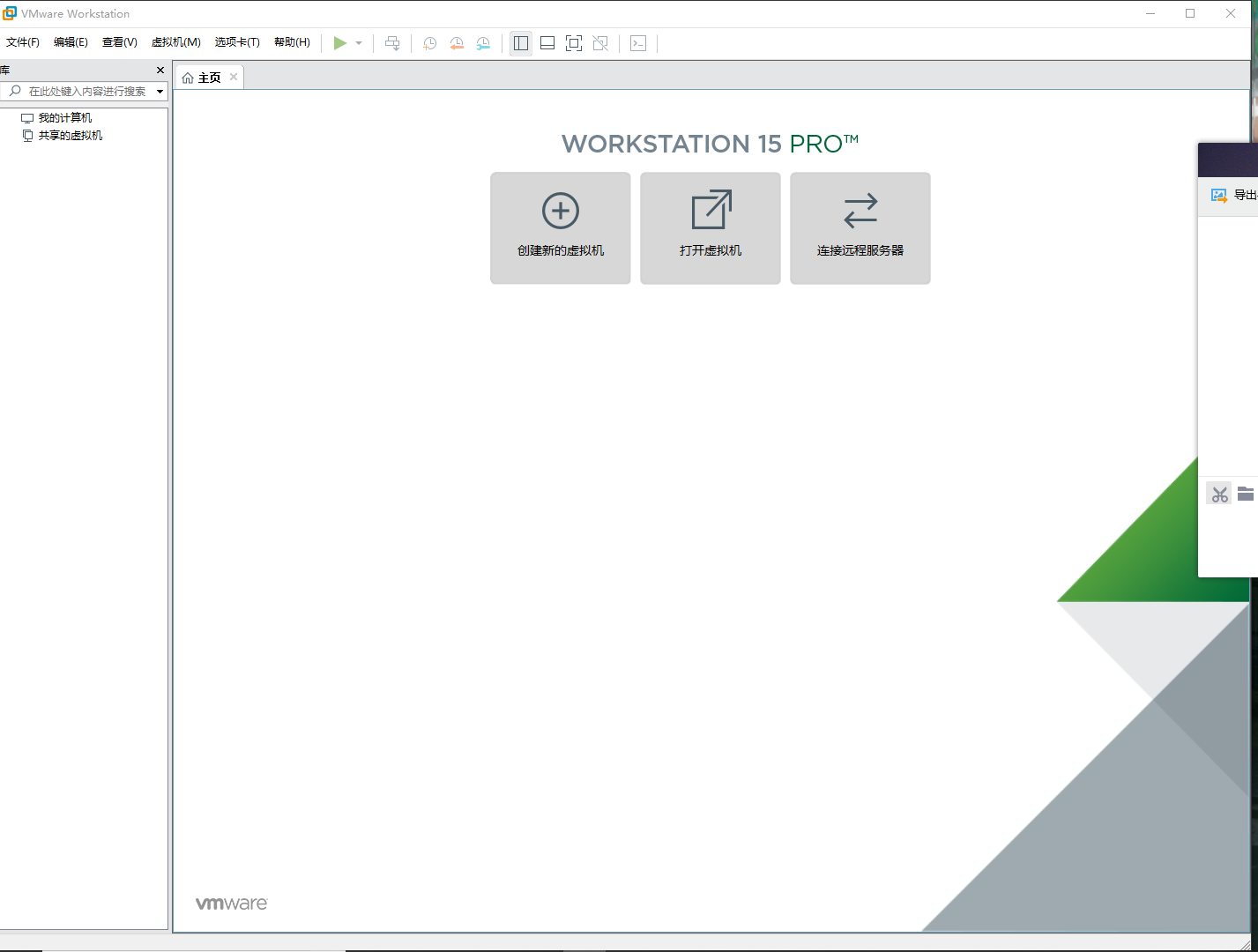
Task: Click the folder icon in the side window
Action: [1246, 494]
